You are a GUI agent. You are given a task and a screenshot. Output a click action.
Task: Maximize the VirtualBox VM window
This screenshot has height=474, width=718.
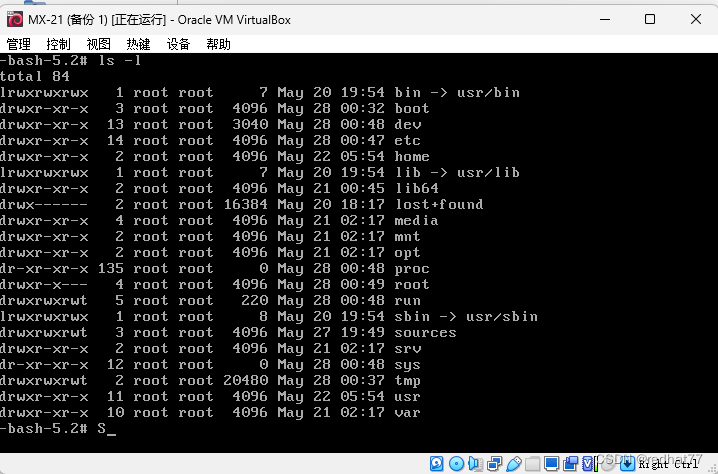point(650,19)
